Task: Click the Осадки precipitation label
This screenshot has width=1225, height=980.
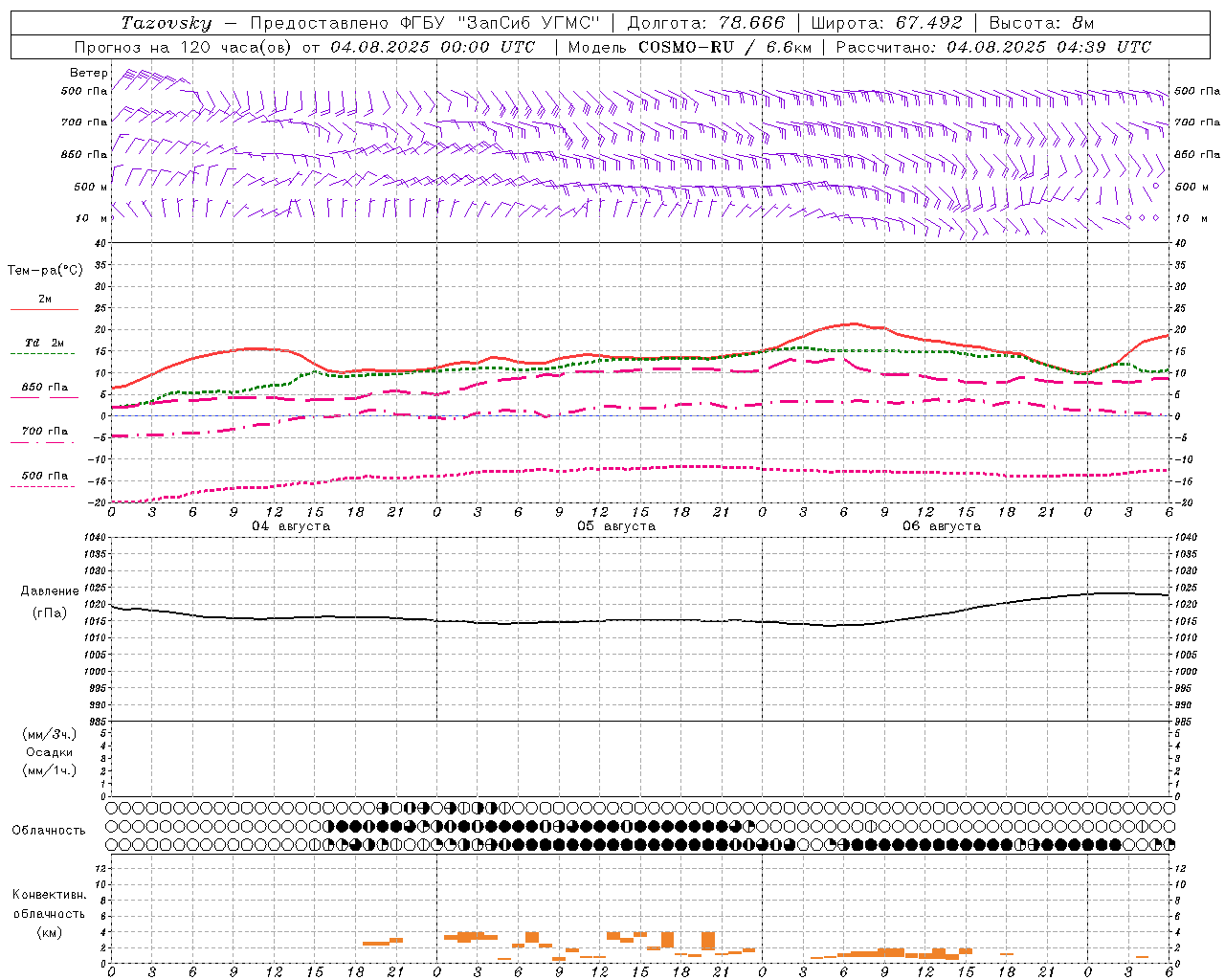Action: pyautogui.click(x=50, y=752)
